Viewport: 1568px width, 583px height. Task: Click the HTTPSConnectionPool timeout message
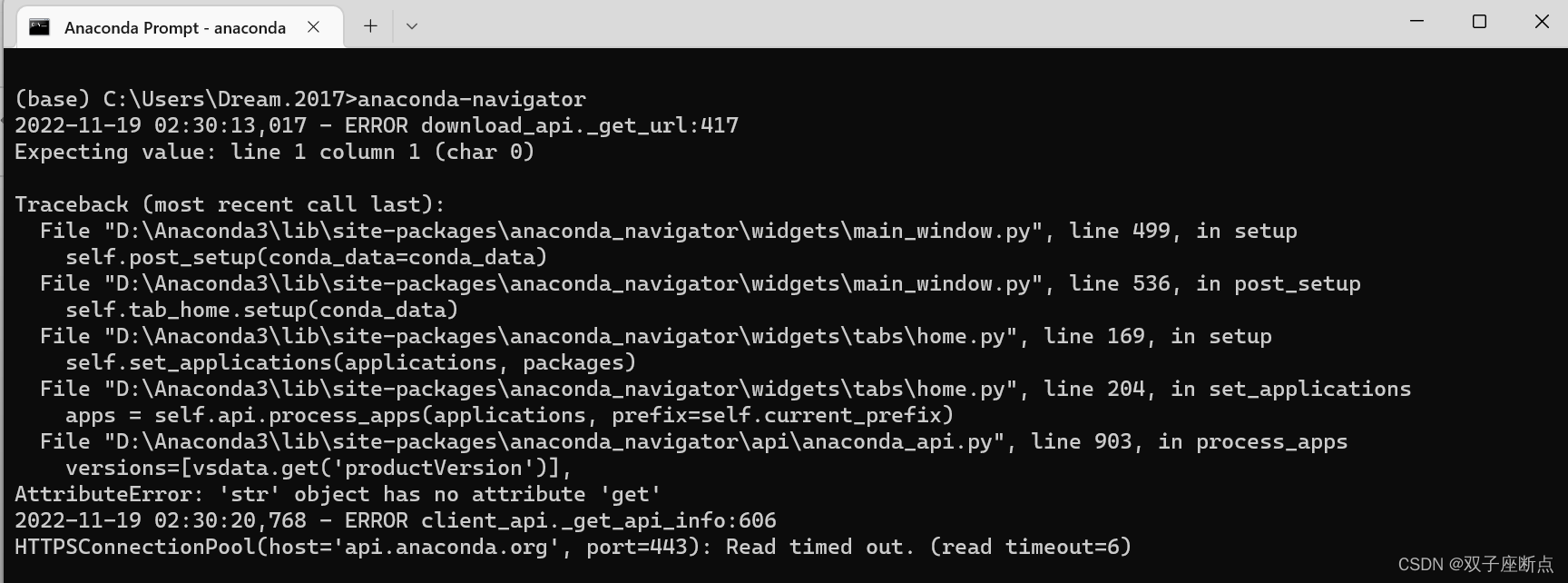point(572,546)
